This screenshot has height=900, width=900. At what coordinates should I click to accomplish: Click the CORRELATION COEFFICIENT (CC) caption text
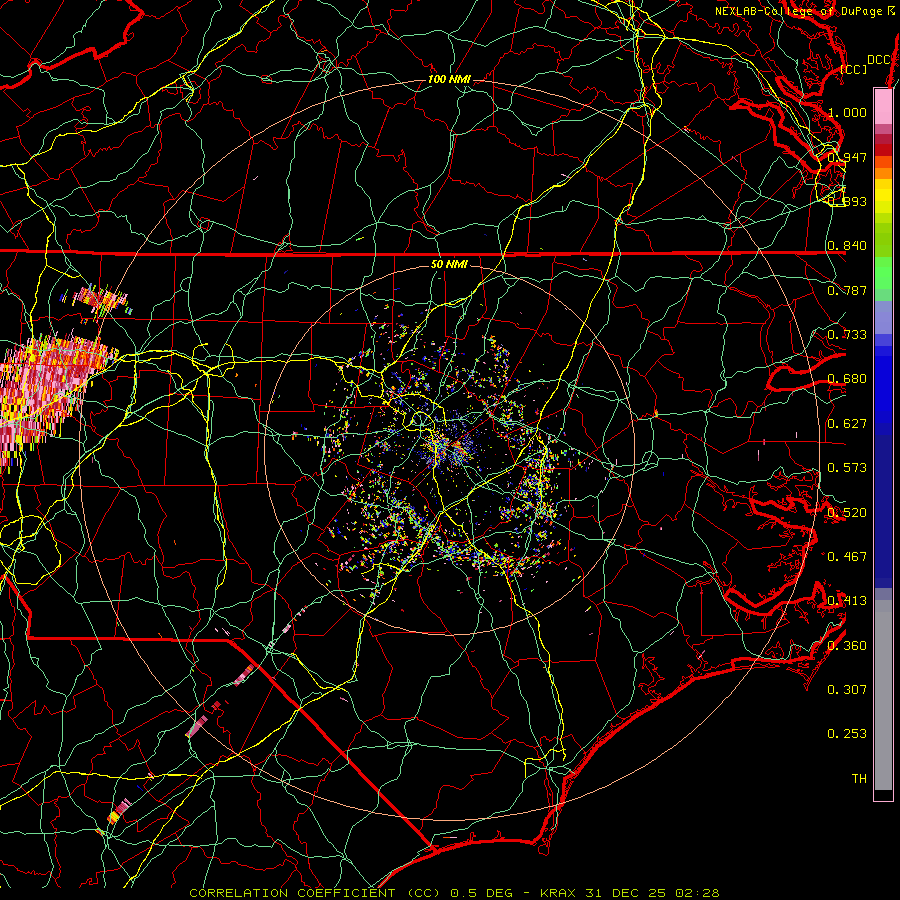click(315, 893)
